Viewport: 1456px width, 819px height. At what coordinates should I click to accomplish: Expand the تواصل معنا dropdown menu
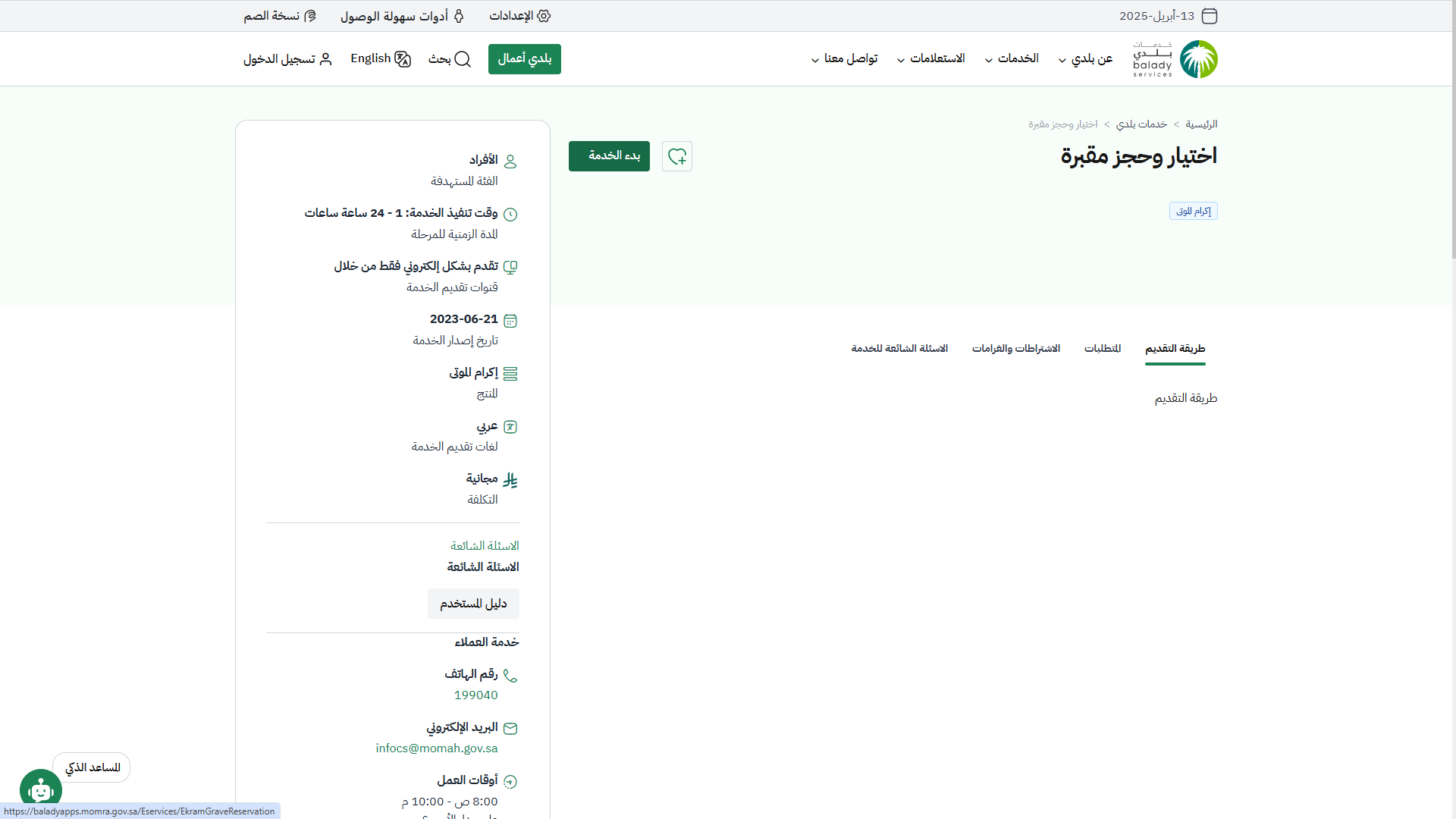tap(844, 59)
